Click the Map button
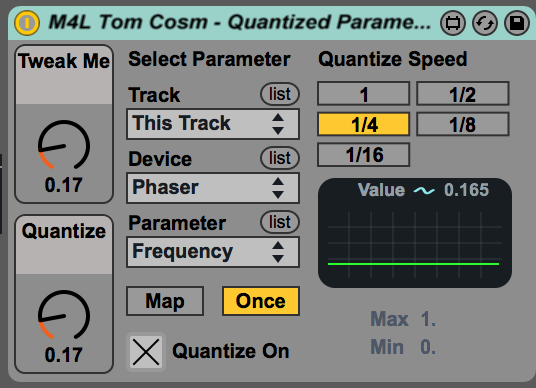The width and height of the screenshot is (536, 388). point(165,301)
